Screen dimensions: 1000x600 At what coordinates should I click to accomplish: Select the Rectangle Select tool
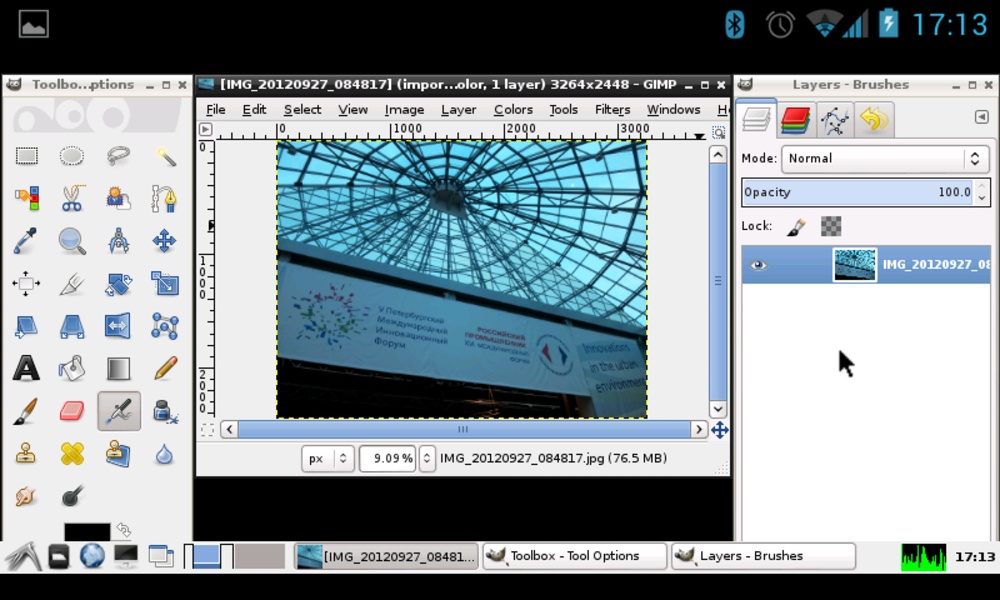[x=26, y=156]
